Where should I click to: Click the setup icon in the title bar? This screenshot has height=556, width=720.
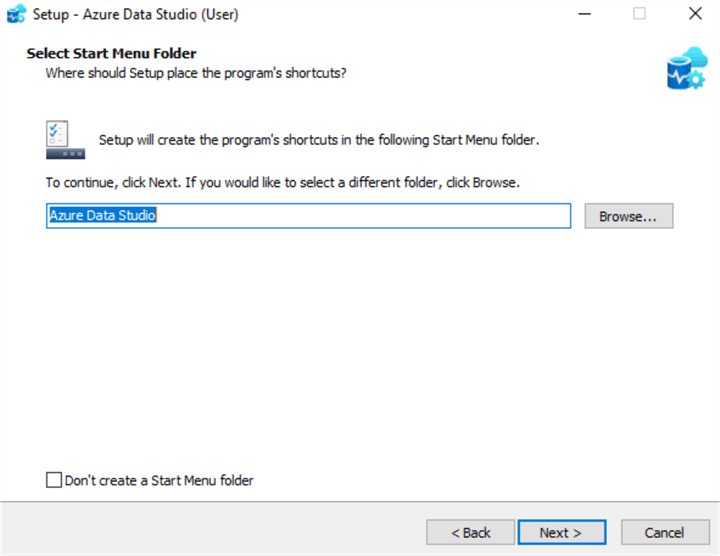tap(16, 15)
